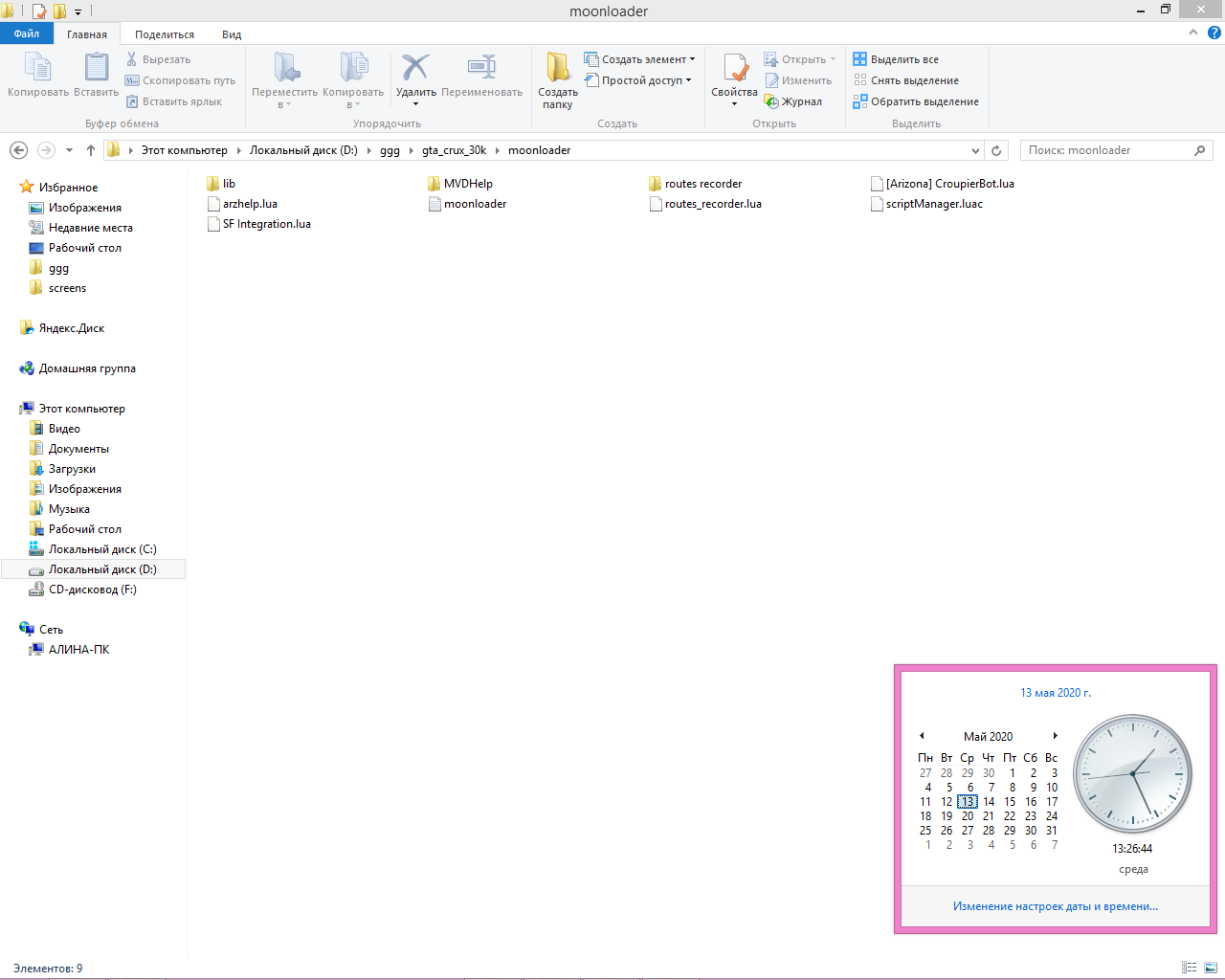
Task: Click the Refresh button beside address bar
Action: 996,150
